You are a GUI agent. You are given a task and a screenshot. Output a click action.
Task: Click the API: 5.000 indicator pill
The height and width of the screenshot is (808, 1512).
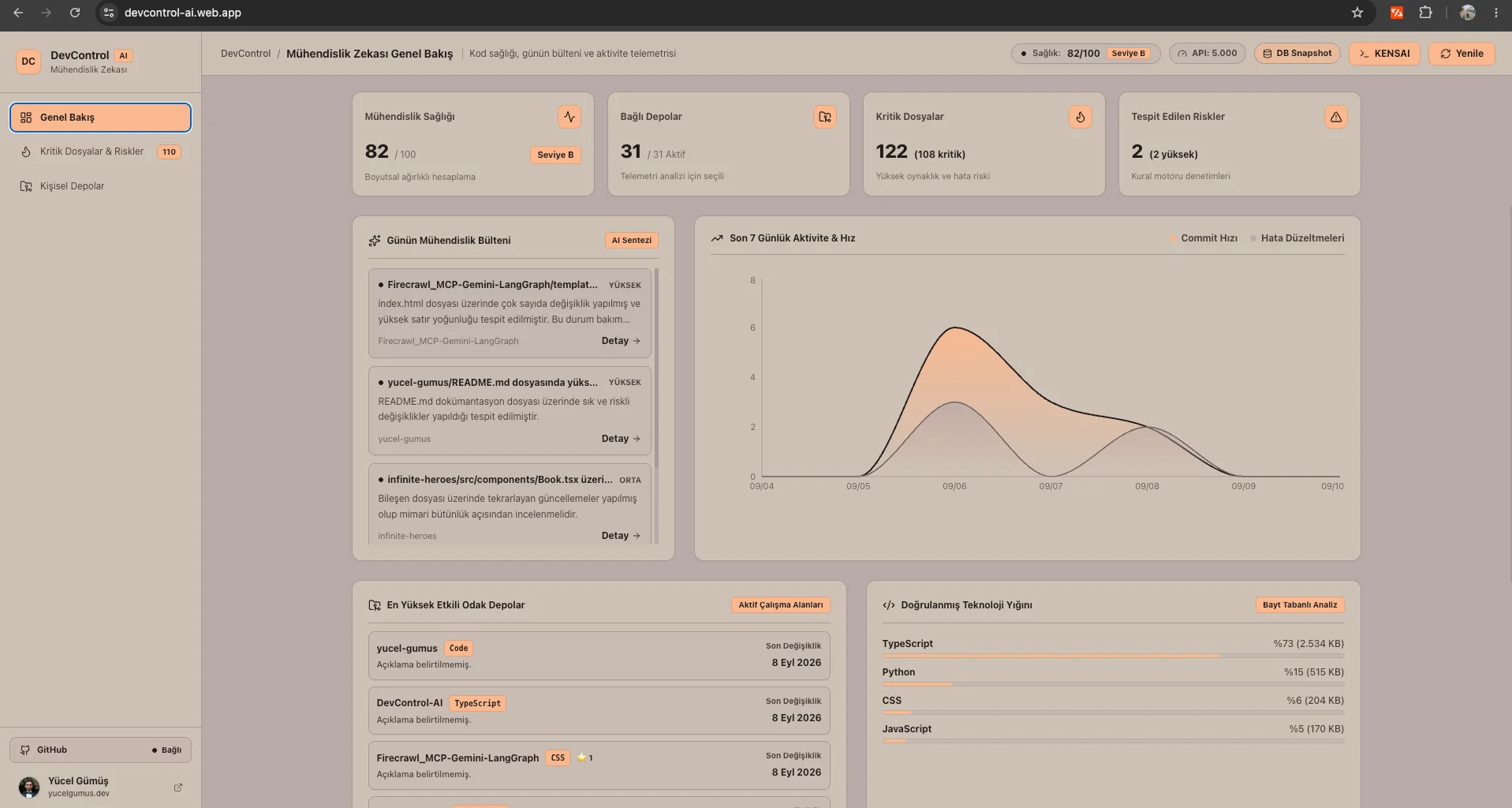(1207, 54)
